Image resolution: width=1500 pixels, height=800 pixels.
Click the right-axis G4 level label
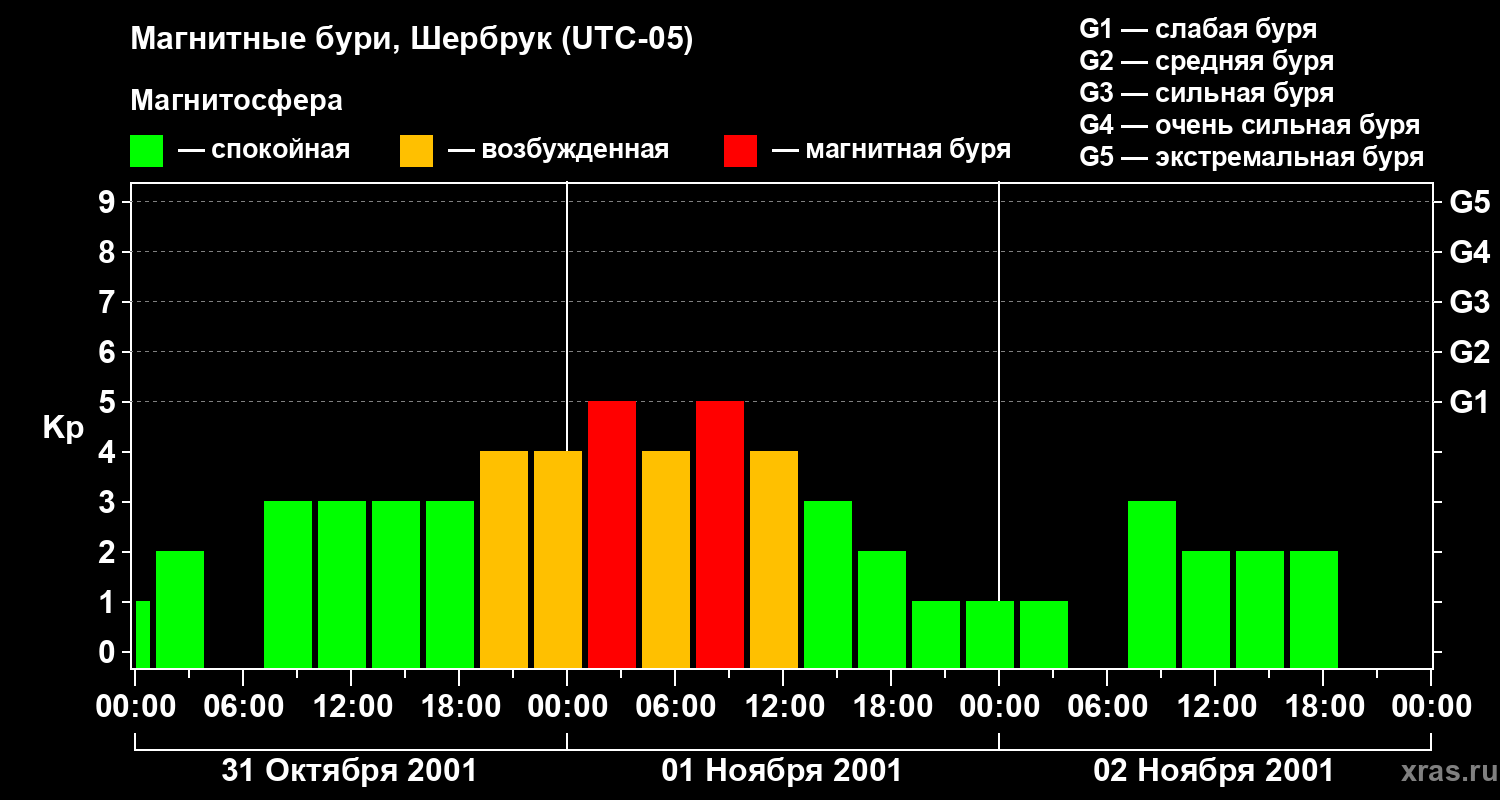click(x=1469, y=253)
